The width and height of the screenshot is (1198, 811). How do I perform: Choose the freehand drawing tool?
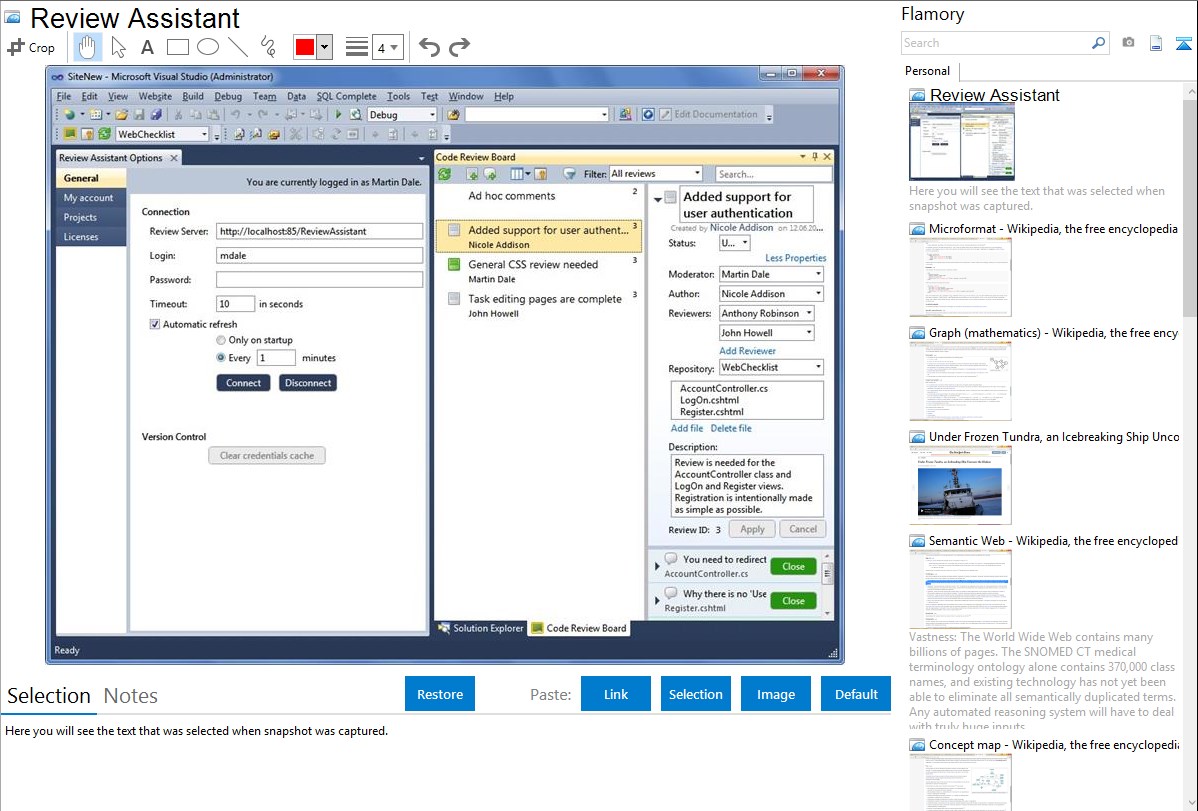(x=267, y=47)
